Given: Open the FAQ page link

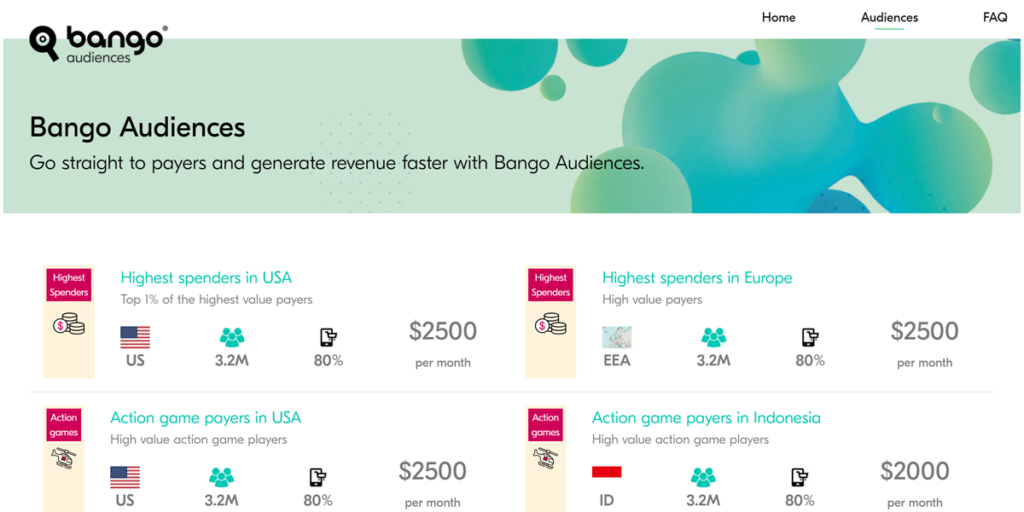Looking at the screenshot, I should tap(995, 17).
